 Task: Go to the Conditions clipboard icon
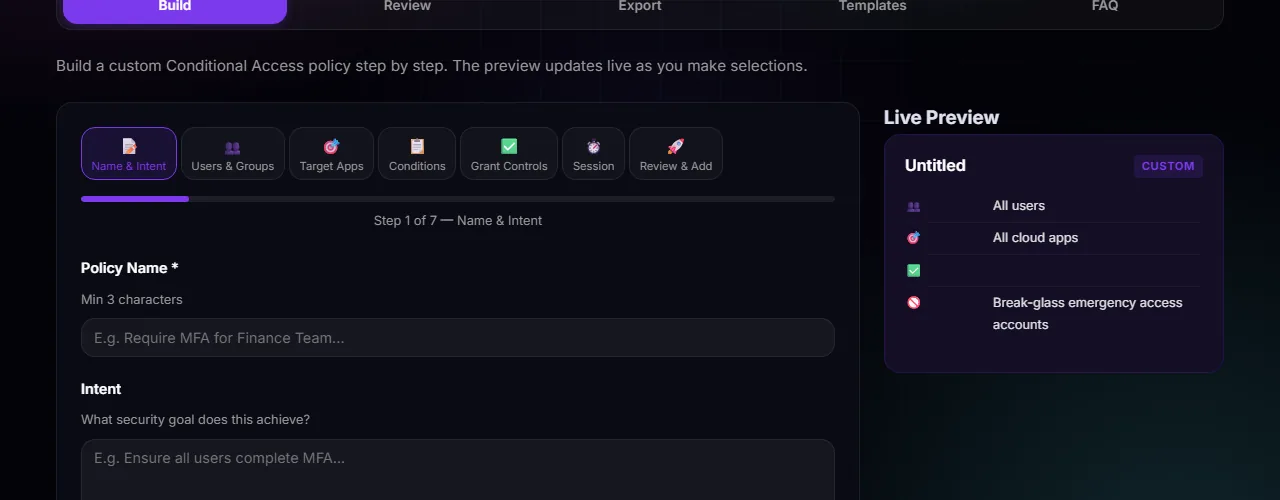pos(417,146)
